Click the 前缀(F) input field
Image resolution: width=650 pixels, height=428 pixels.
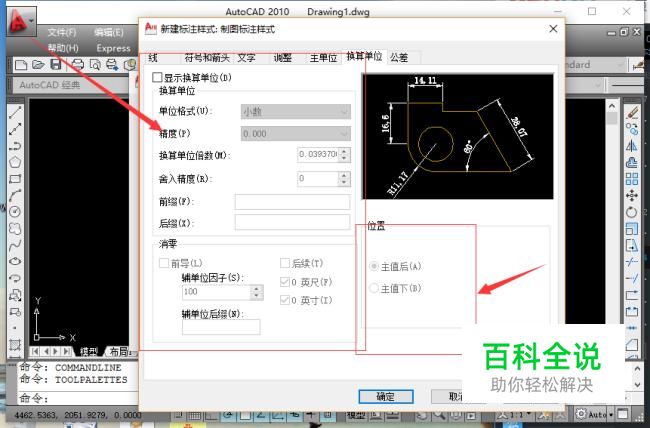coord(292,202)
